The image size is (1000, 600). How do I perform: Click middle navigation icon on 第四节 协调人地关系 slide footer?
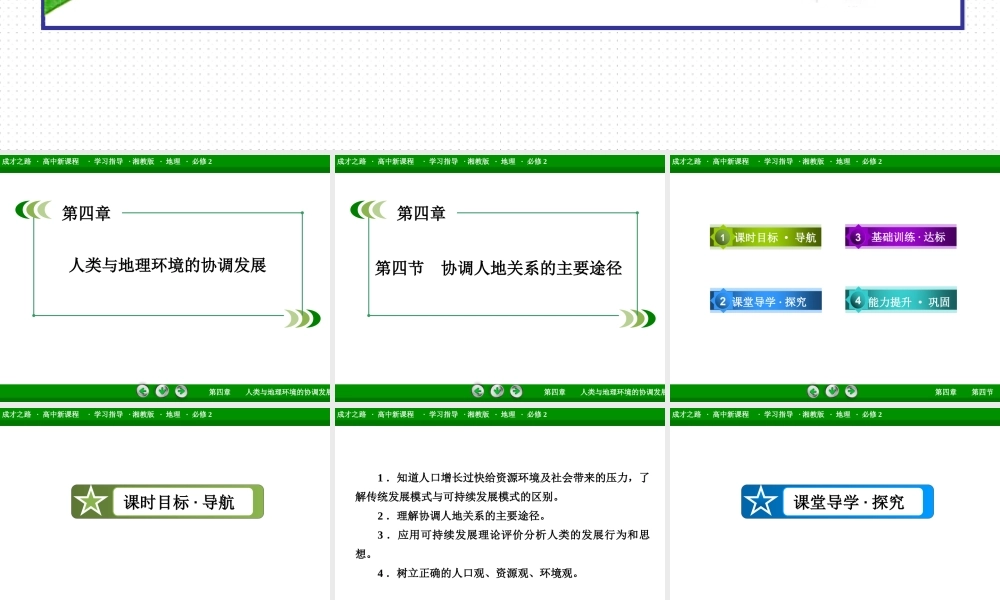pos(497,391)
